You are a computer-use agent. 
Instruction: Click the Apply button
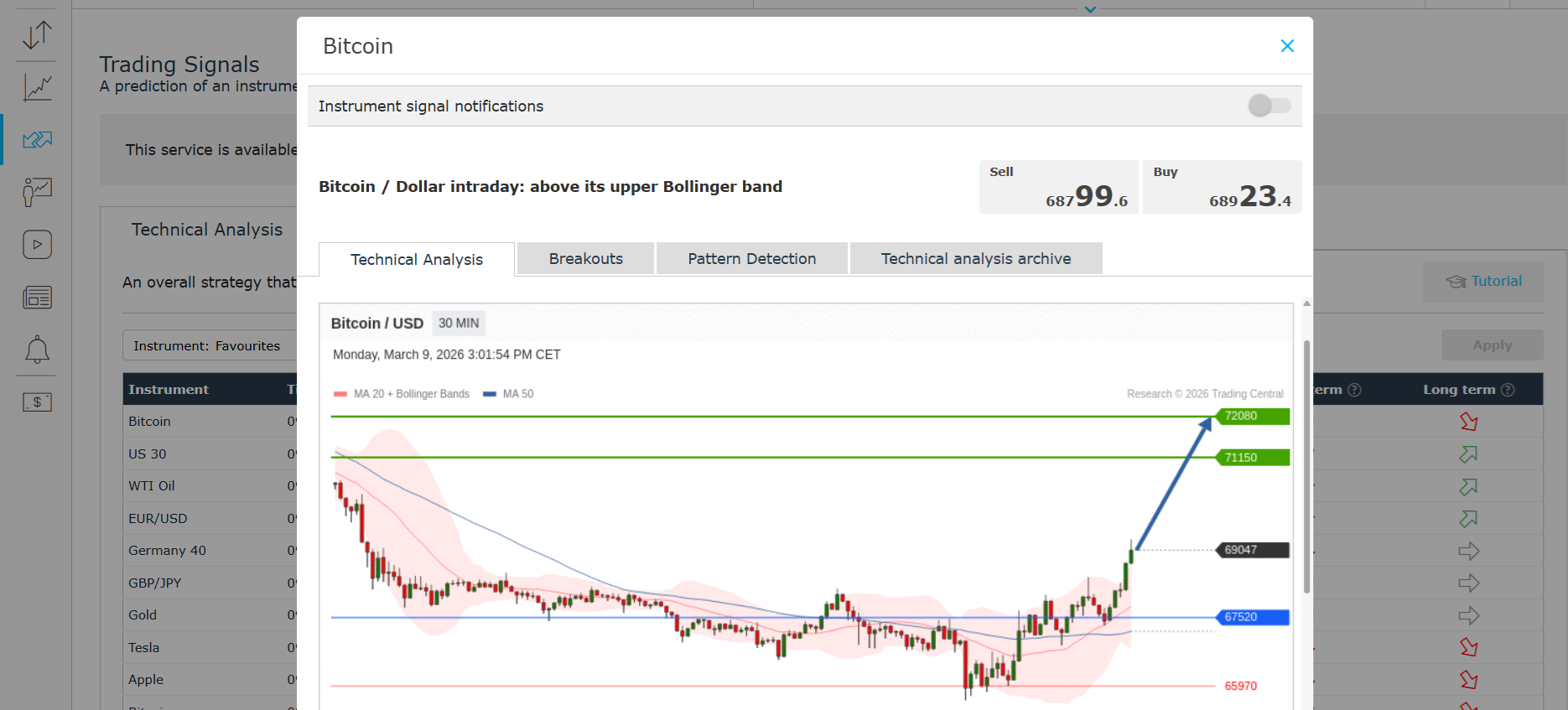[1493, 345]
